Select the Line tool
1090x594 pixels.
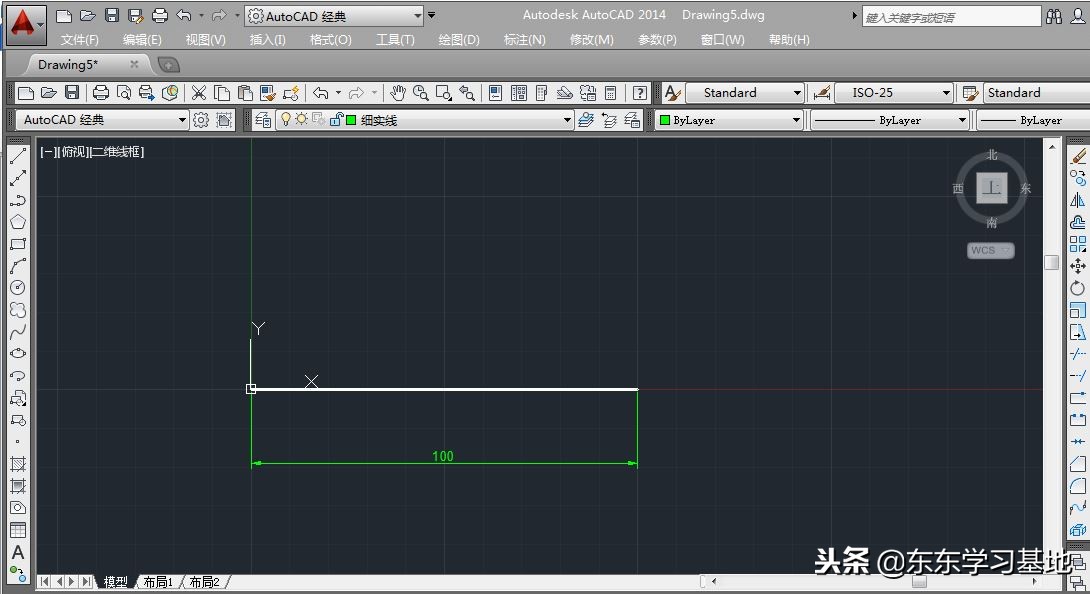[18, 156]
